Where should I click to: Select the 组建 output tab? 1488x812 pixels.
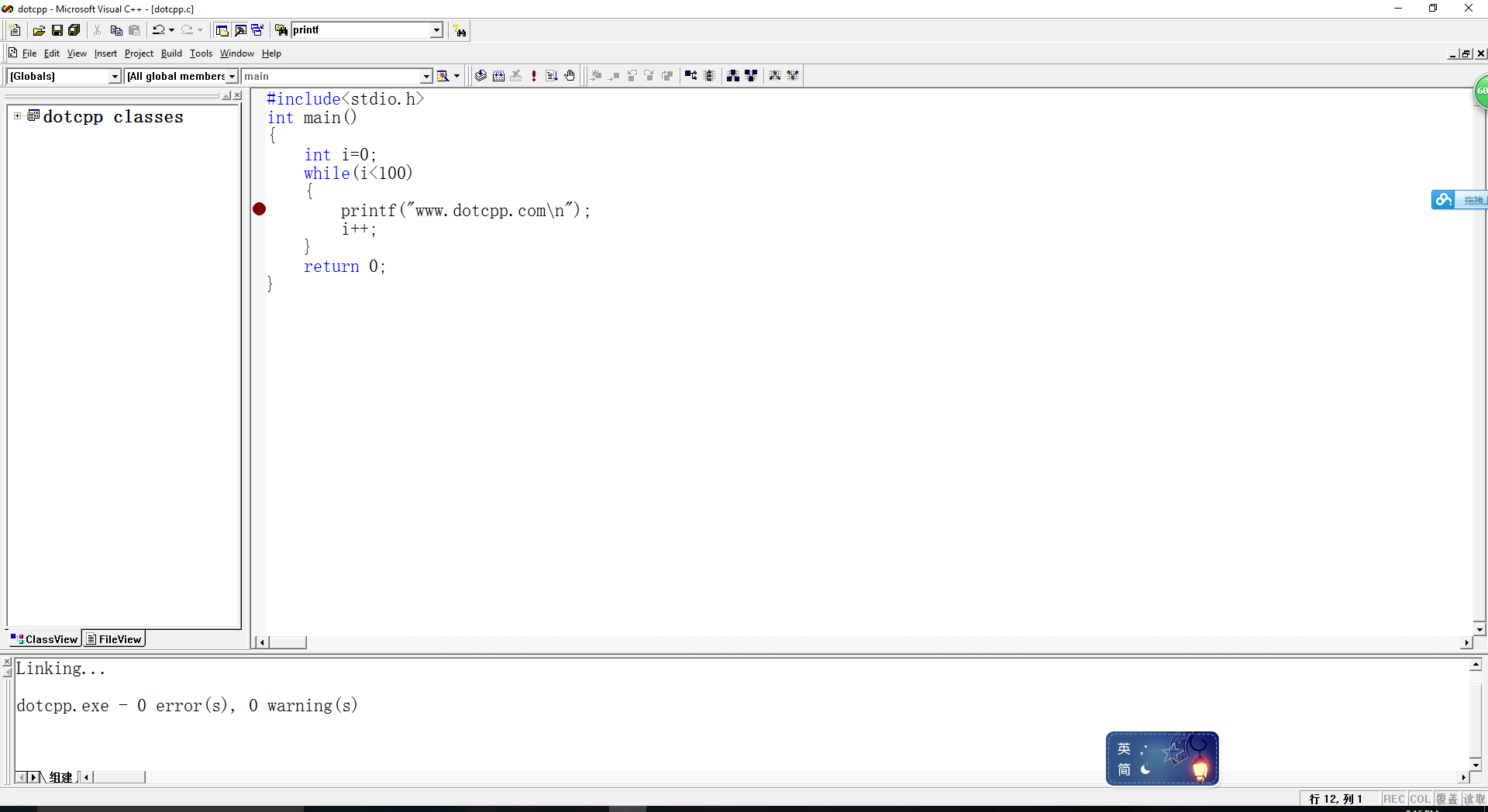(60, 777)
